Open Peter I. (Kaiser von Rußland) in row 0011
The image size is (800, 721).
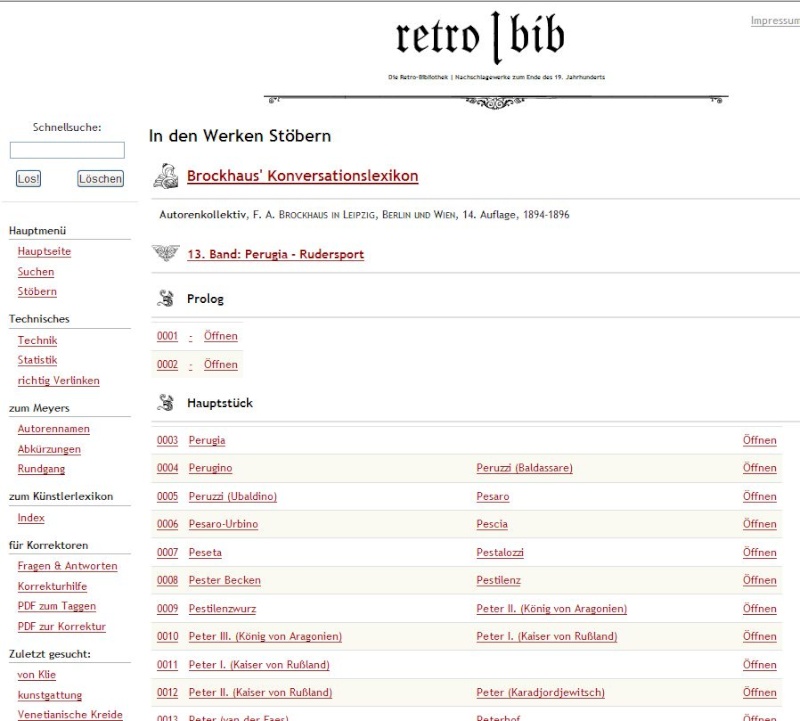tap(259, 664)
